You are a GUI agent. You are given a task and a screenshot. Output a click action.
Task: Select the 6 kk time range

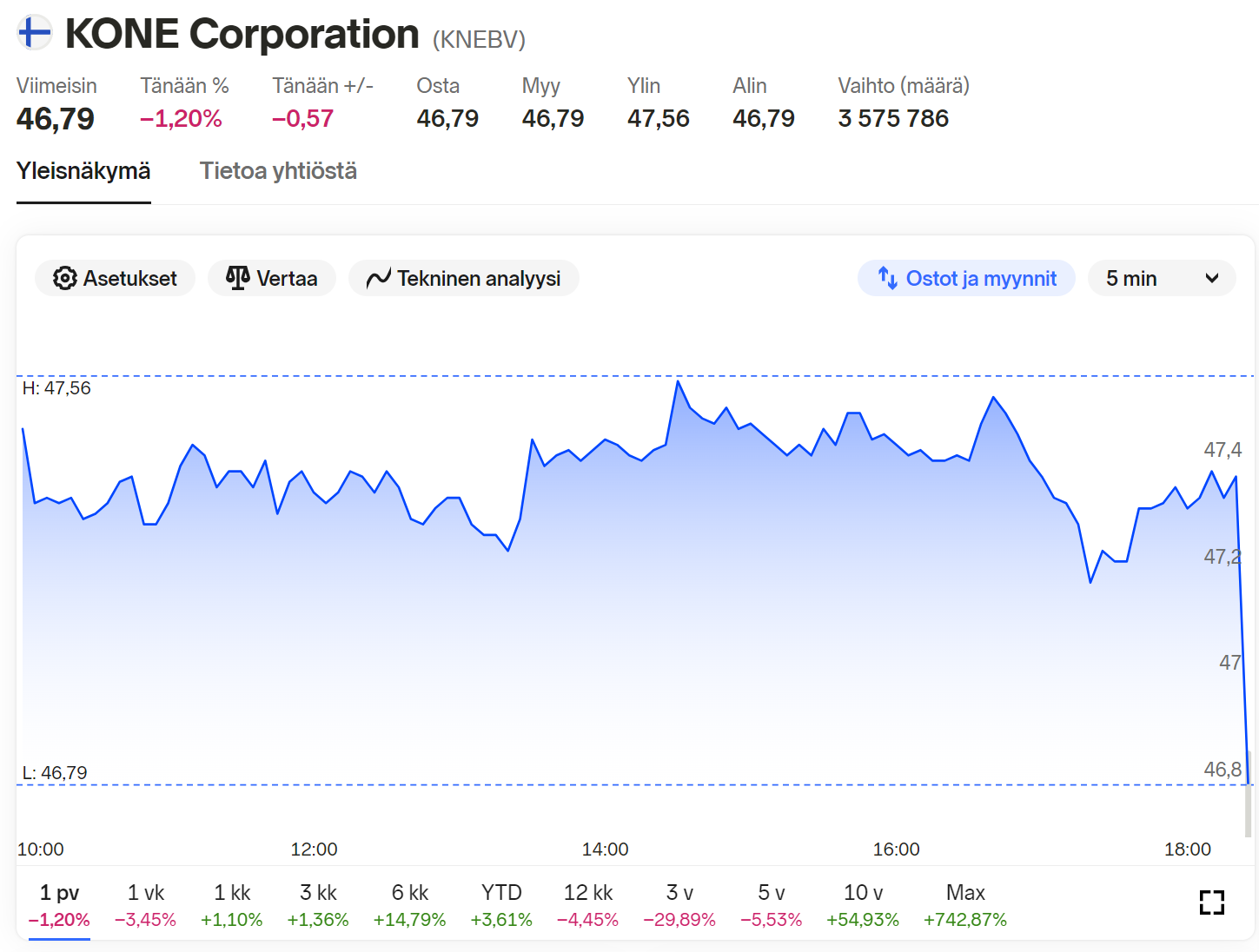[x=410, y=905]
